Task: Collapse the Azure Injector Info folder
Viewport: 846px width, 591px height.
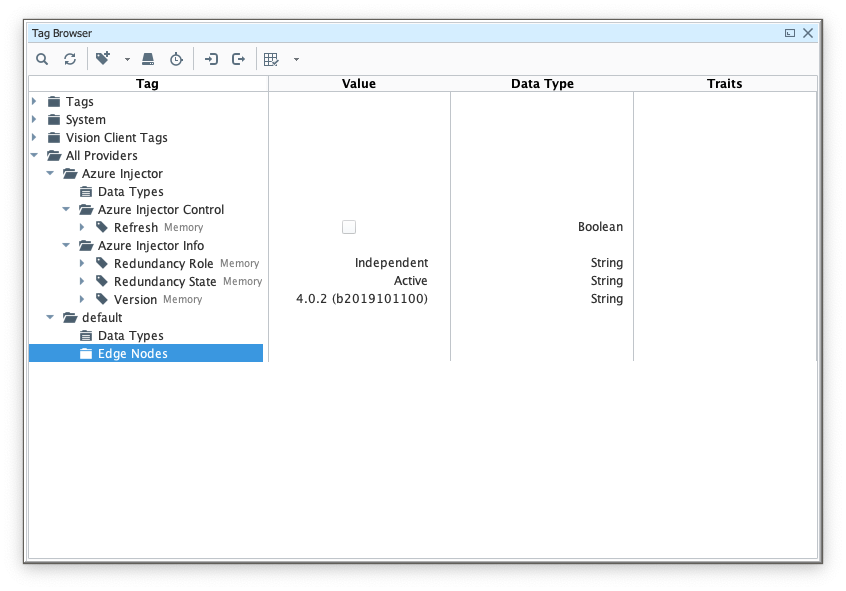Action: (66, 245)
